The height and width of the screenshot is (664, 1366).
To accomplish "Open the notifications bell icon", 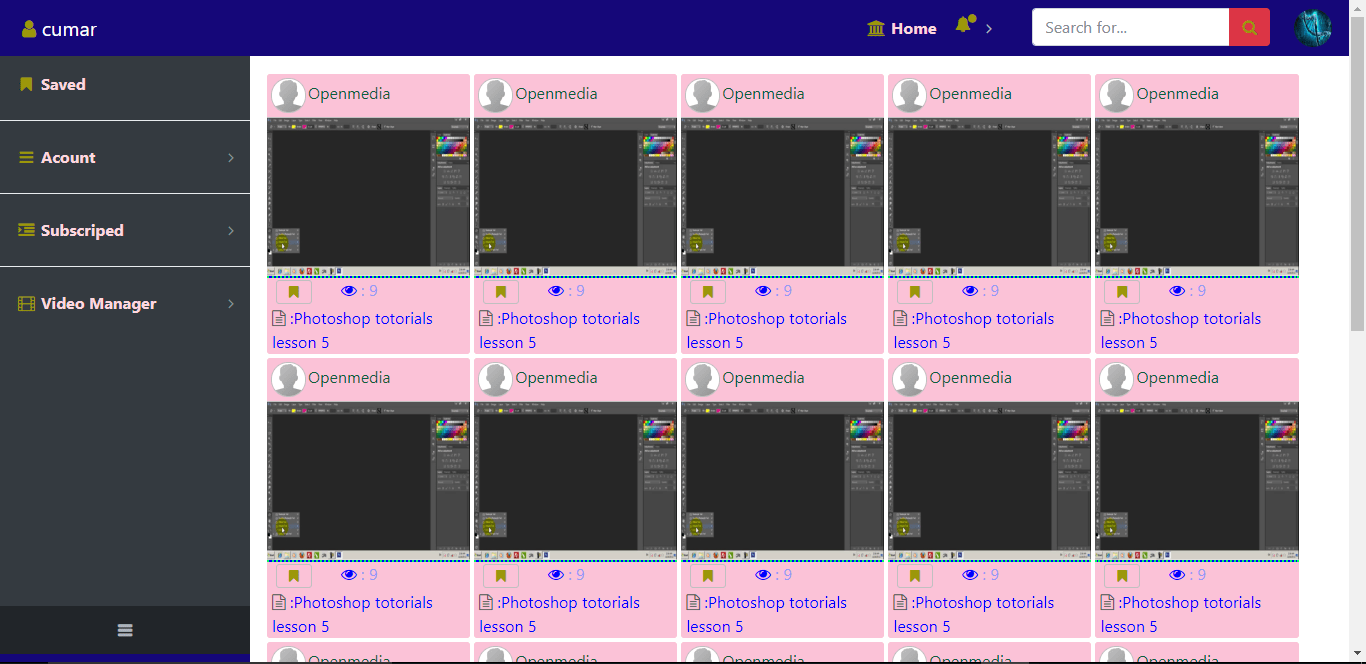I will (965, 24).
